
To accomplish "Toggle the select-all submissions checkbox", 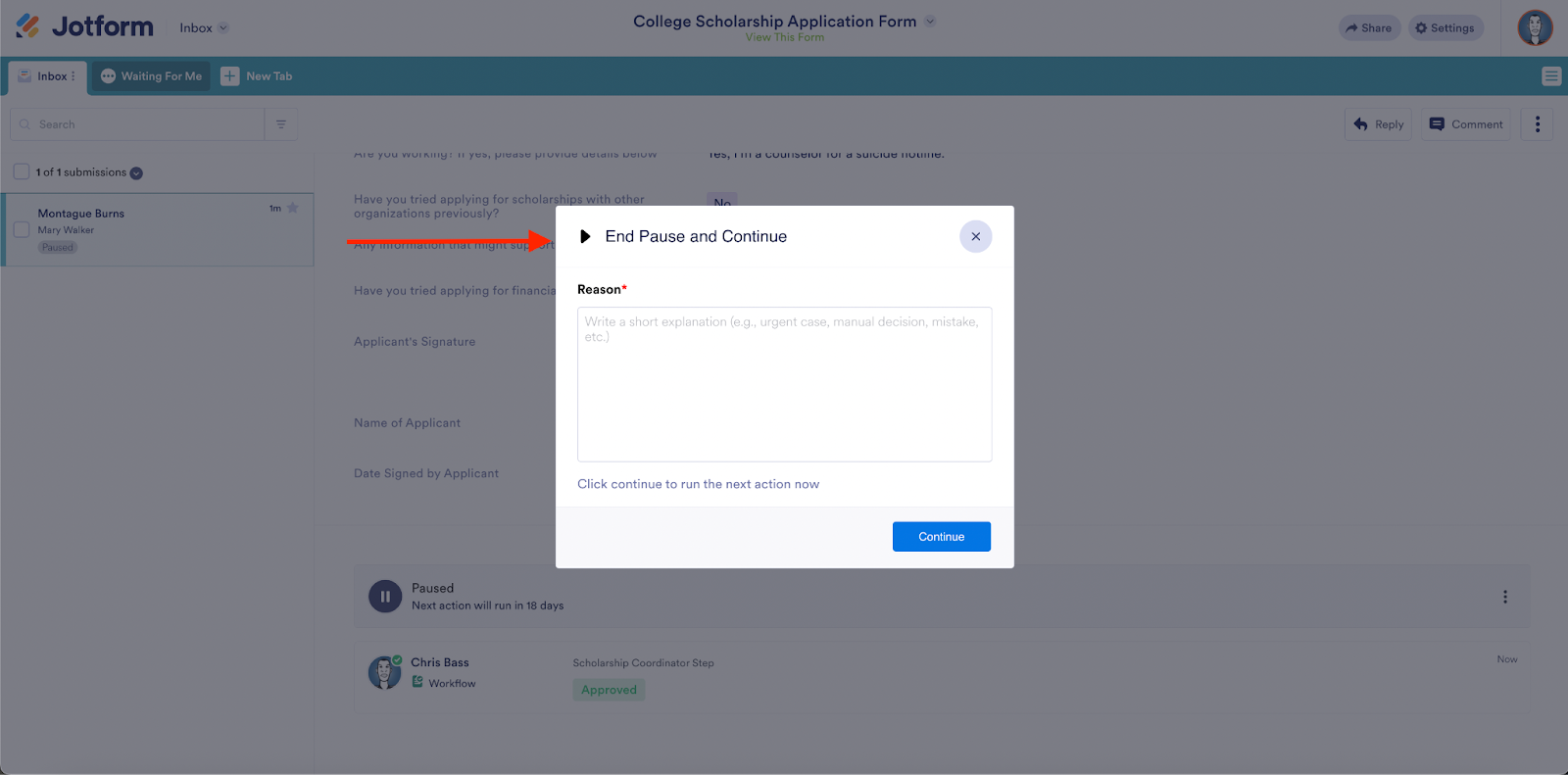I will click(x=21, y=170).
